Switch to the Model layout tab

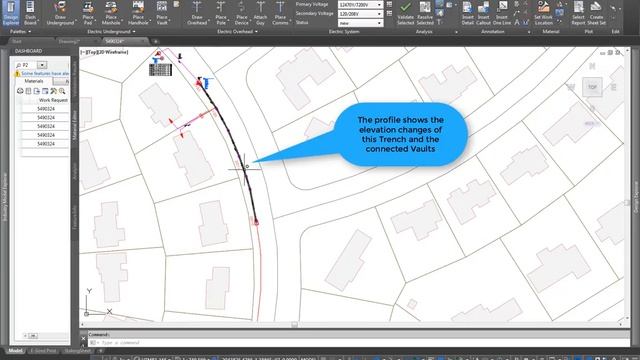pos(16,351)
